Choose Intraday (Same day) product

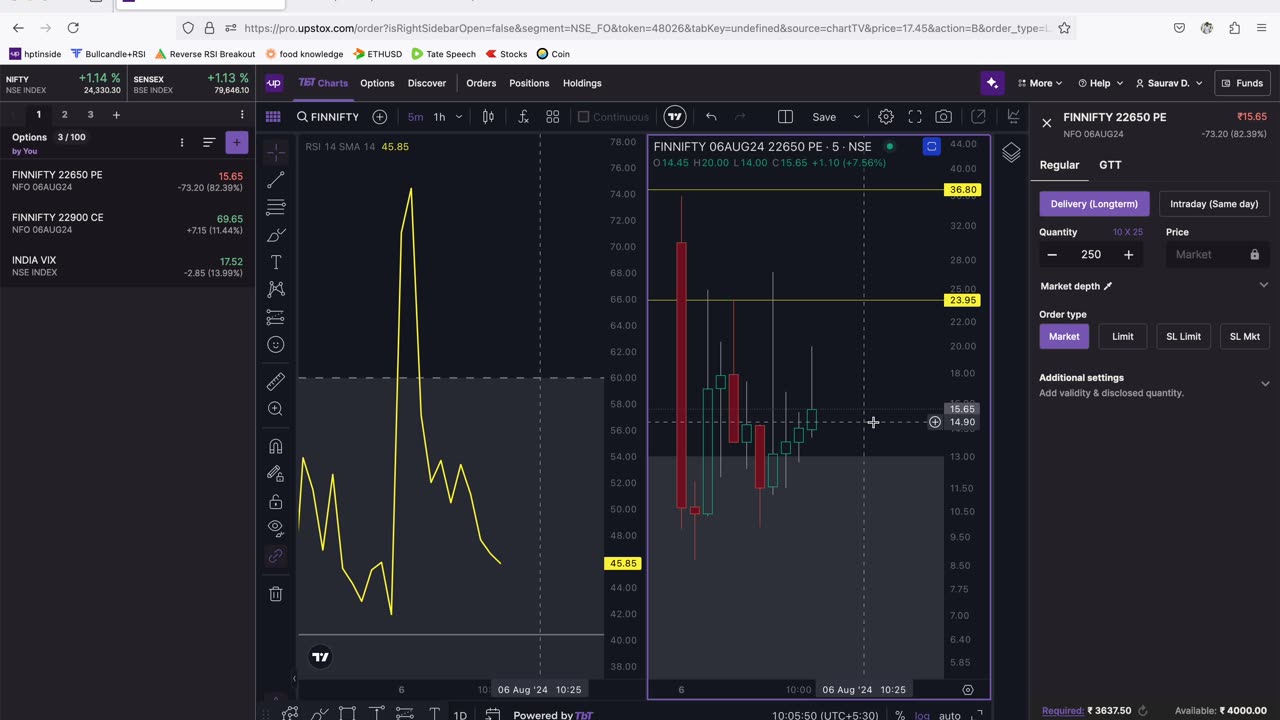click(1214, 204)
